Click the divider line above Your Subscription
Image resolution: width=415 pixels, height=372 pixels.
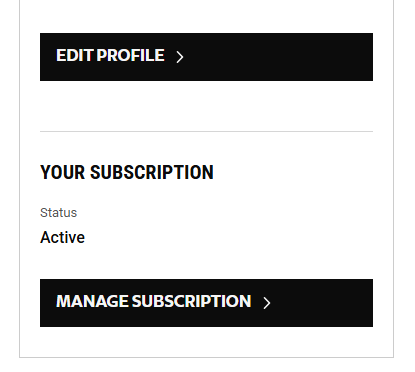pos(206,131)
